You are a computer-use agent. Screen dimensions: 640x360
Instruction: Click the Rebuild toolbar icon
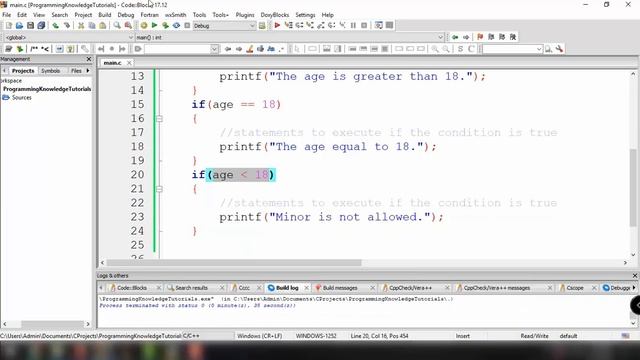coord(176,25)
